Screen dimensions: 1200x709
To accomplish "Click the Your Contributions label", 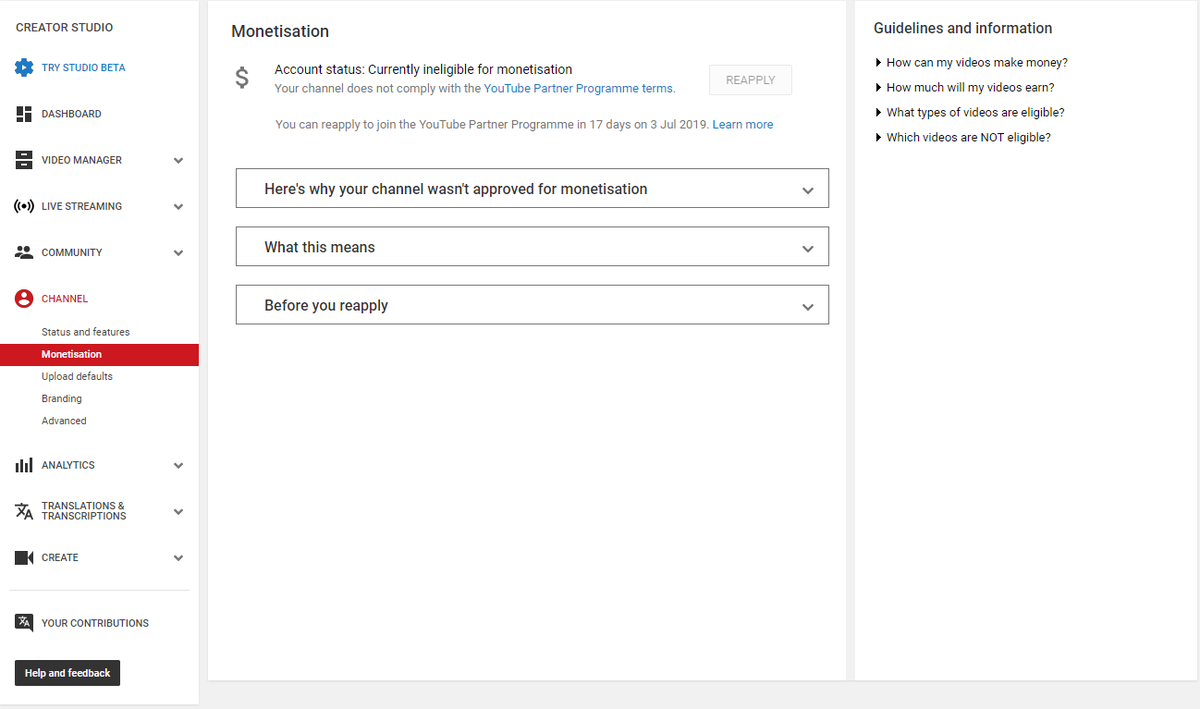I will (x=95, y=623).
